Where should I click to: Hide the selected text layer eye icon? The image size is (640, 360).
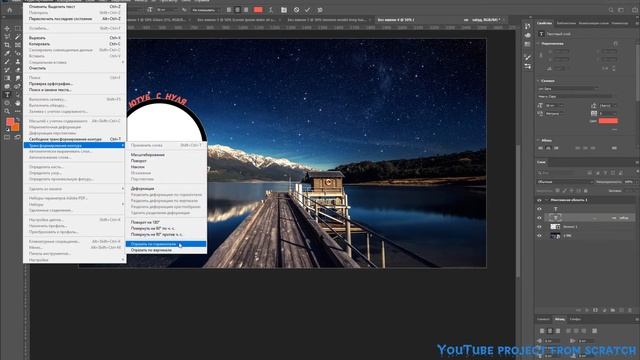(539, 218)
